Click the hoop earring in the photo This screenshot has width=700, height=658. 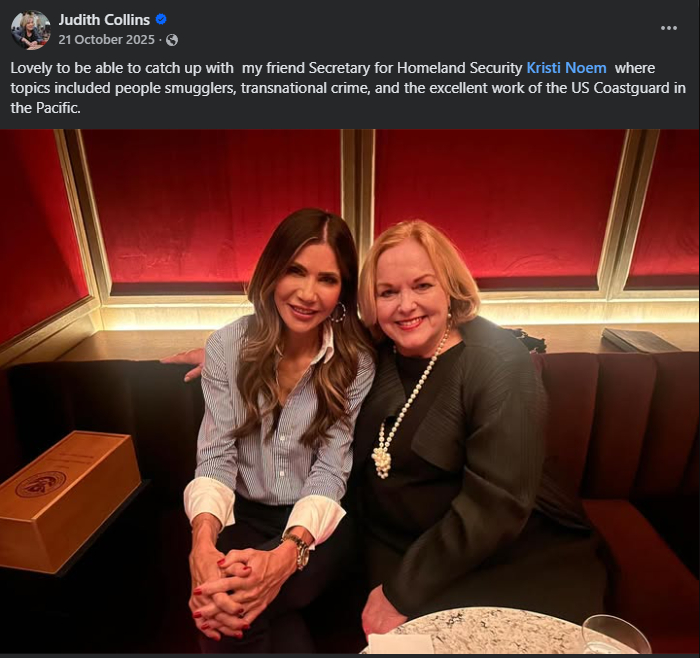338,313
